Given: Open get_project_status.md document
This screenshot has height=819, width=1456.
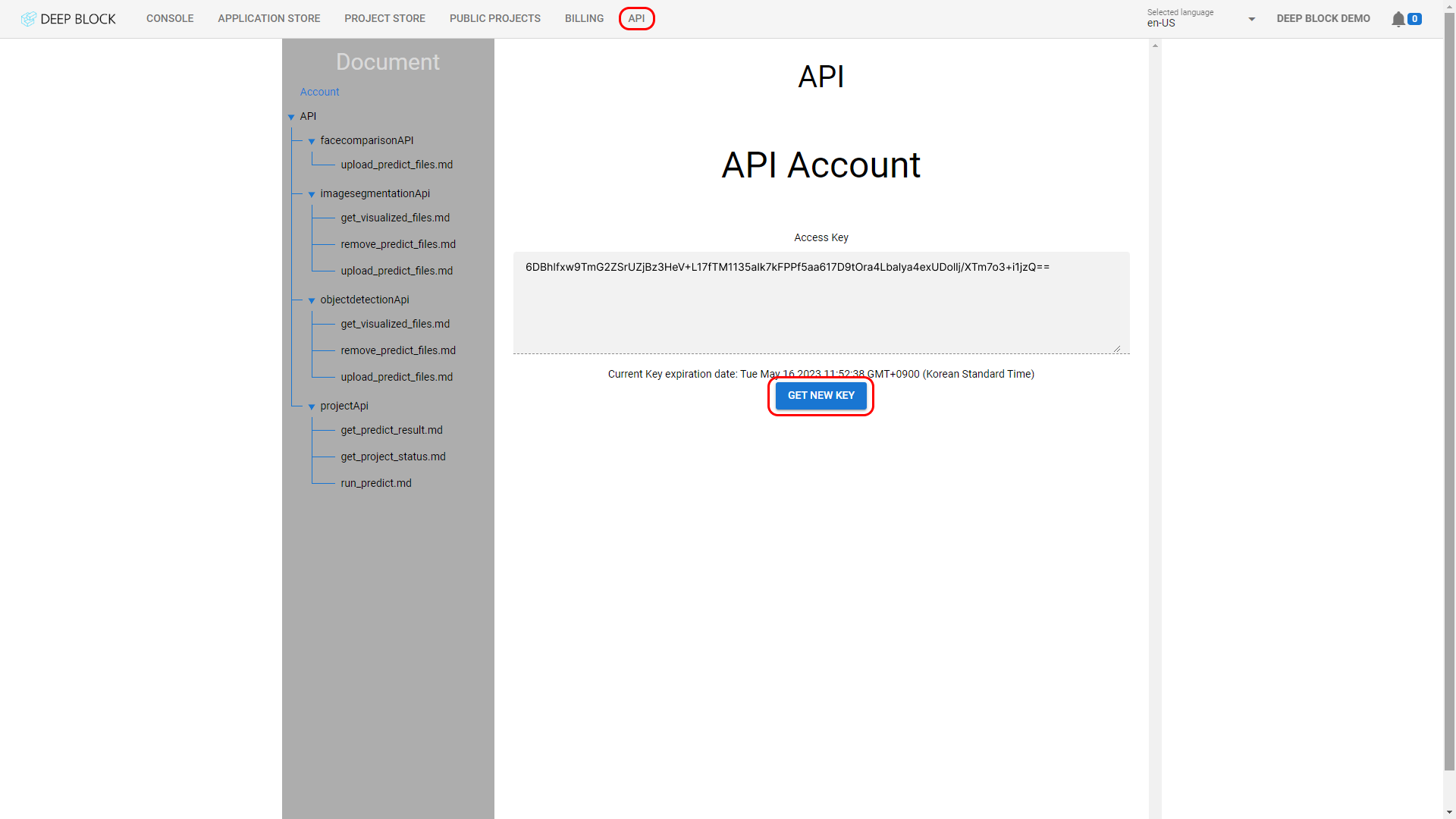Looking at the screenshot, I should [x=393, y=457].
